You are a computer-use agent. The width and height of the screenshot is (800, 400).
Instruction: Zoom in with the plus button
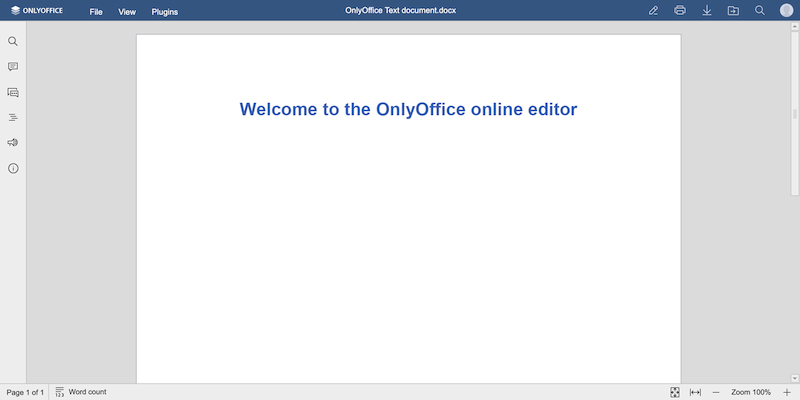[x=787, y=392]
